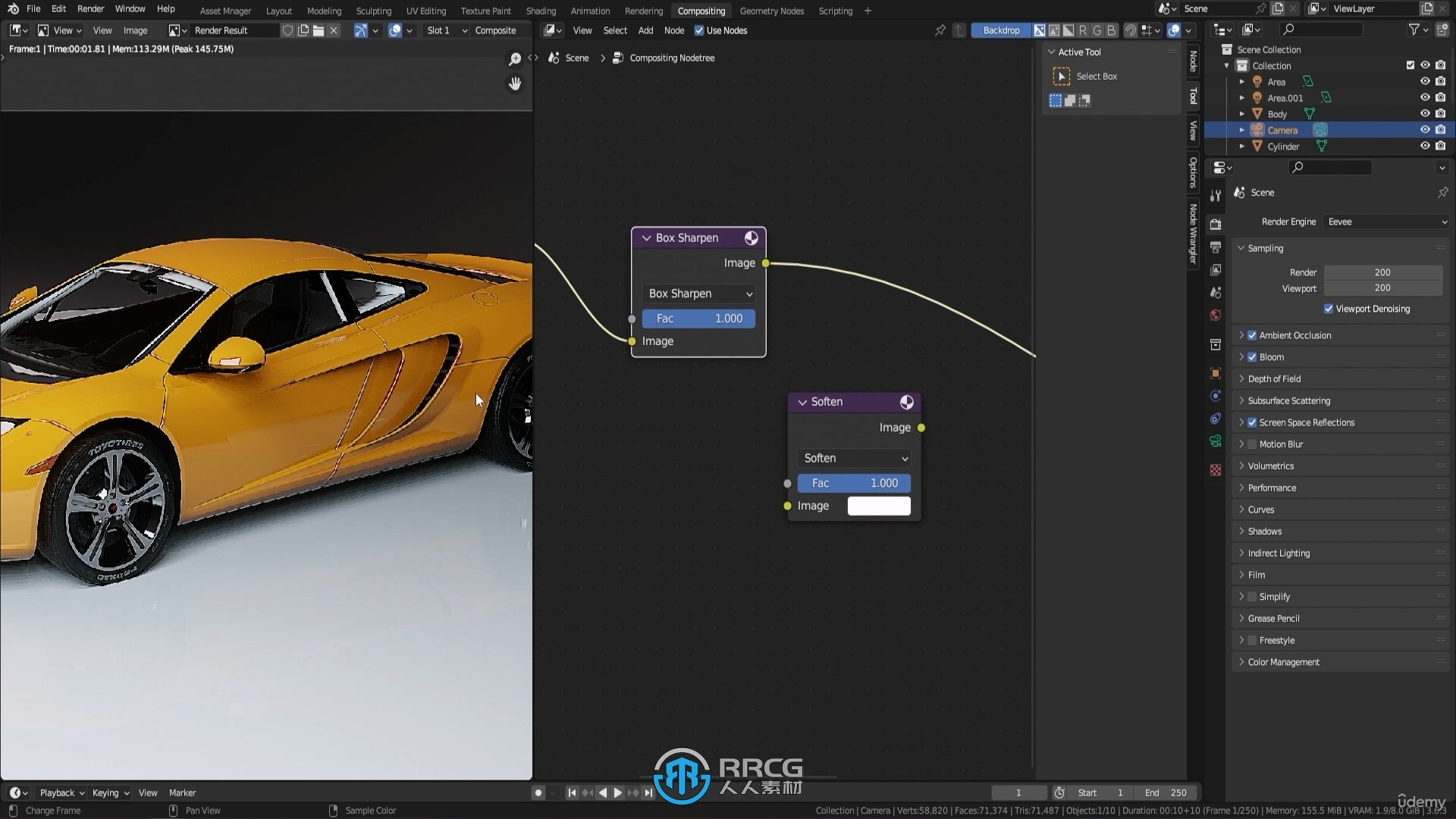Open the Tool properties tab icon

[1216, 195]
